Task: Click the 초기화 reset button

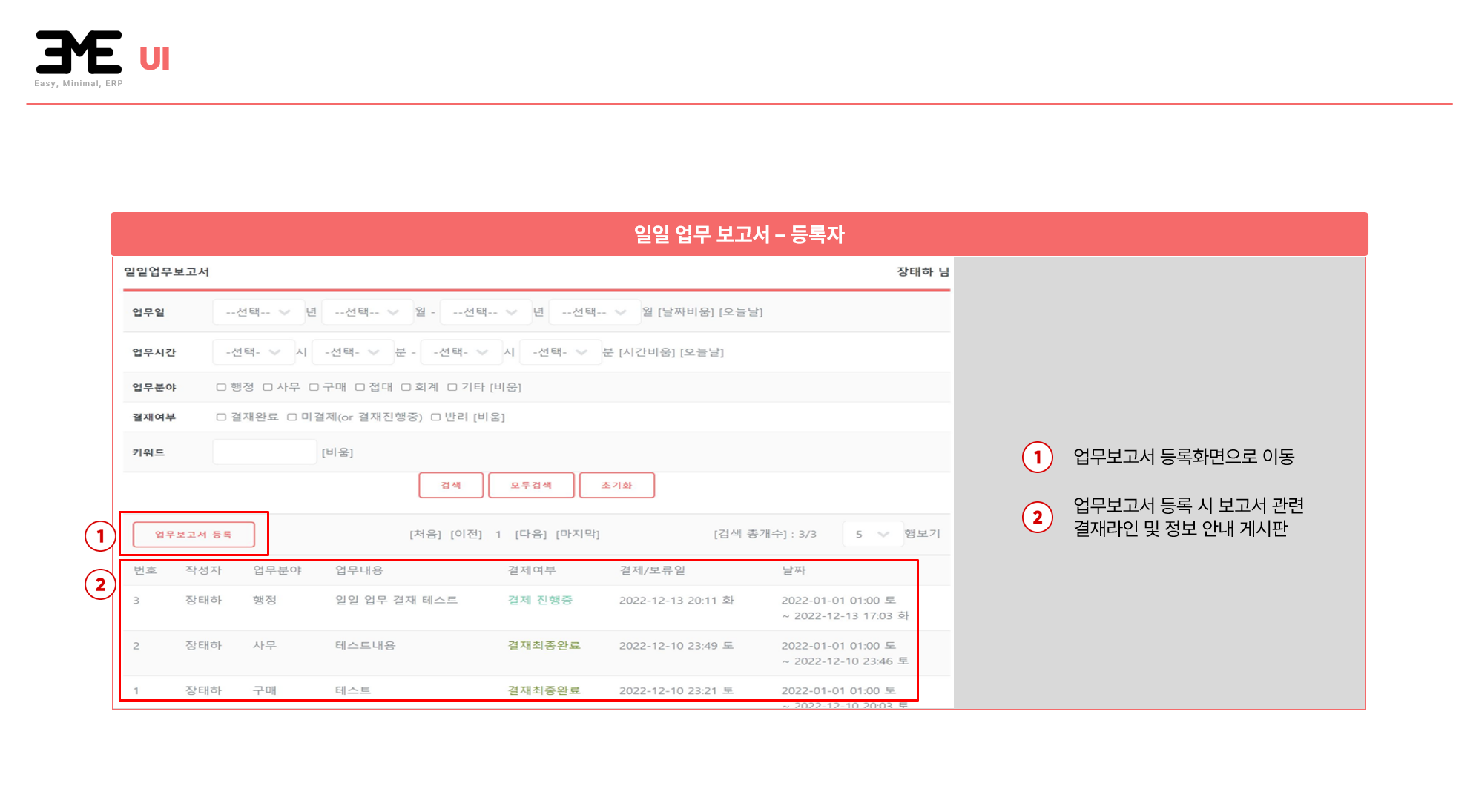Action: point(616,486)
